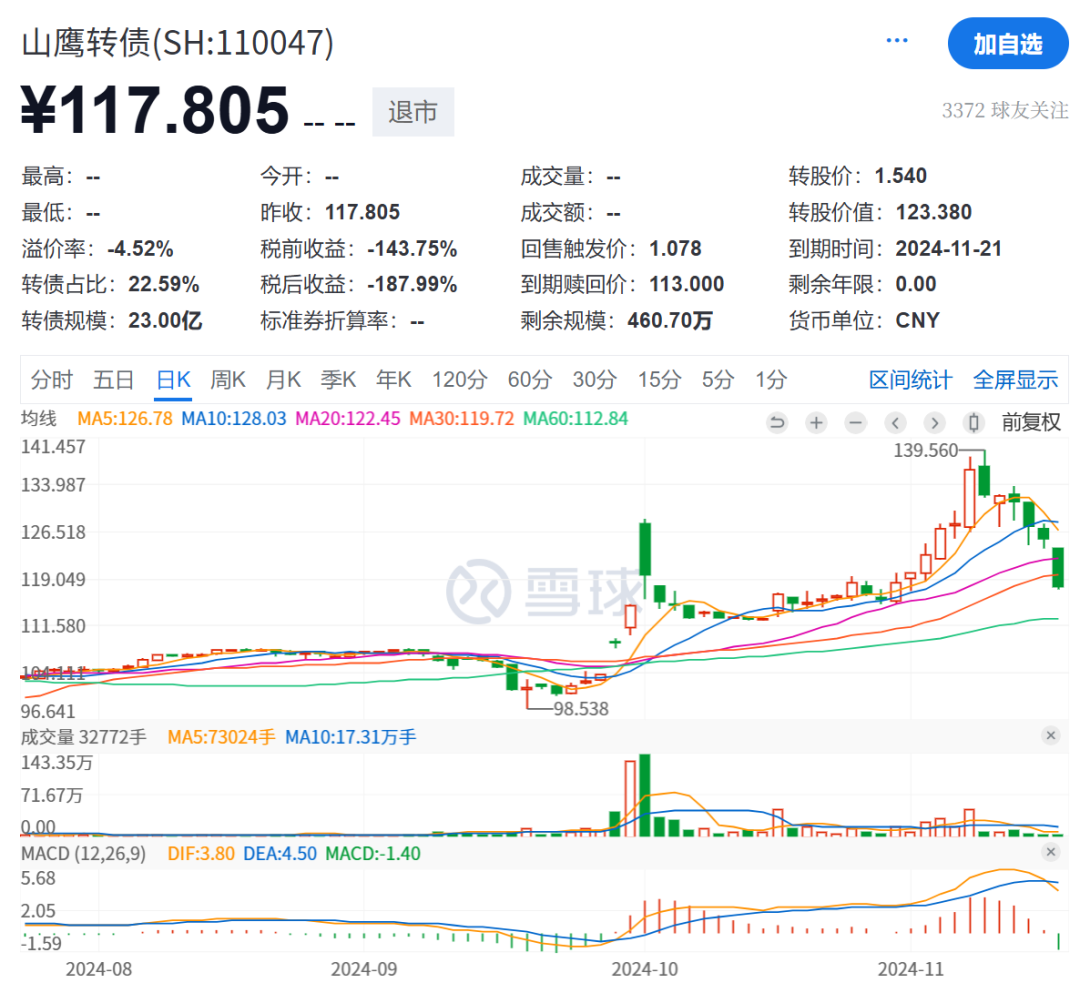This screenshot has height=993, width=1080.
Task: Shift chart right with the right chevron icon
Action: 934,422
